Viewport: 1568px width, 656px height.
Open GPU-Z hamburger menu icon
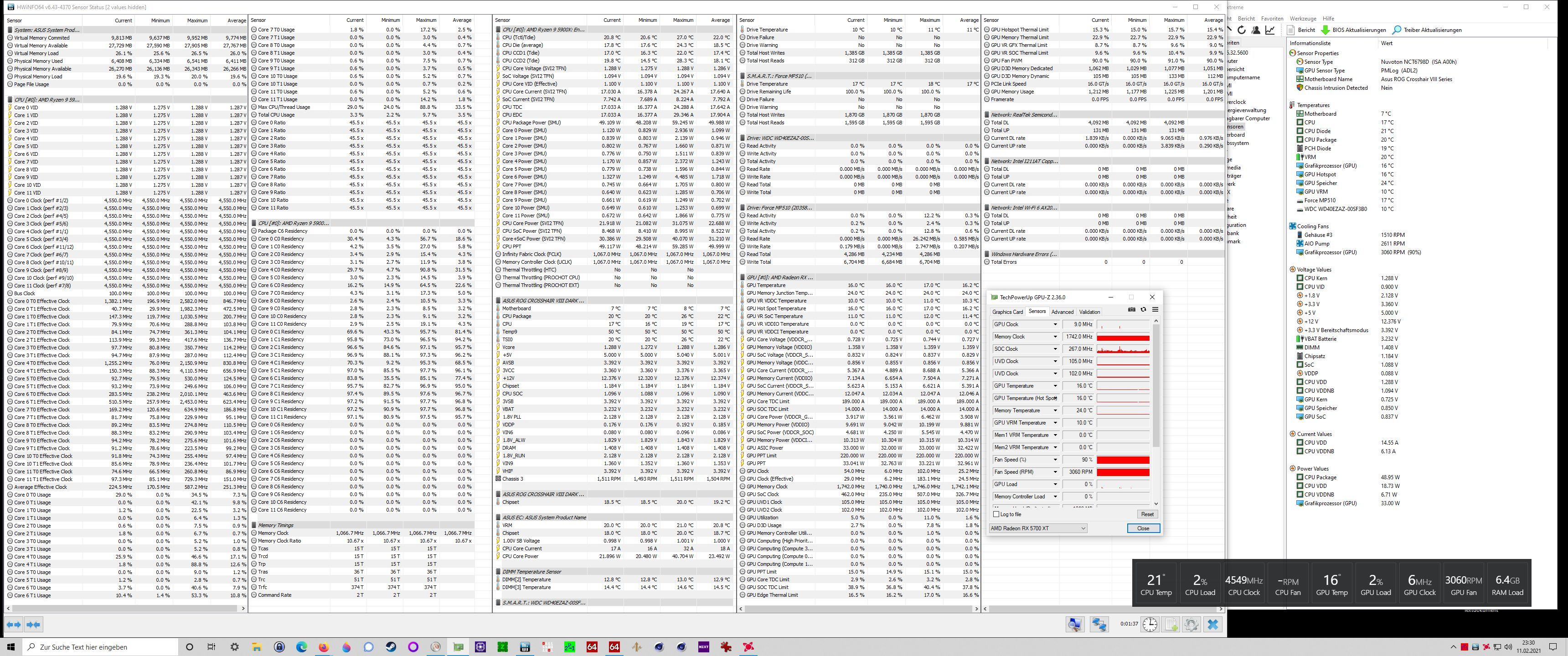pos(1155,310)
